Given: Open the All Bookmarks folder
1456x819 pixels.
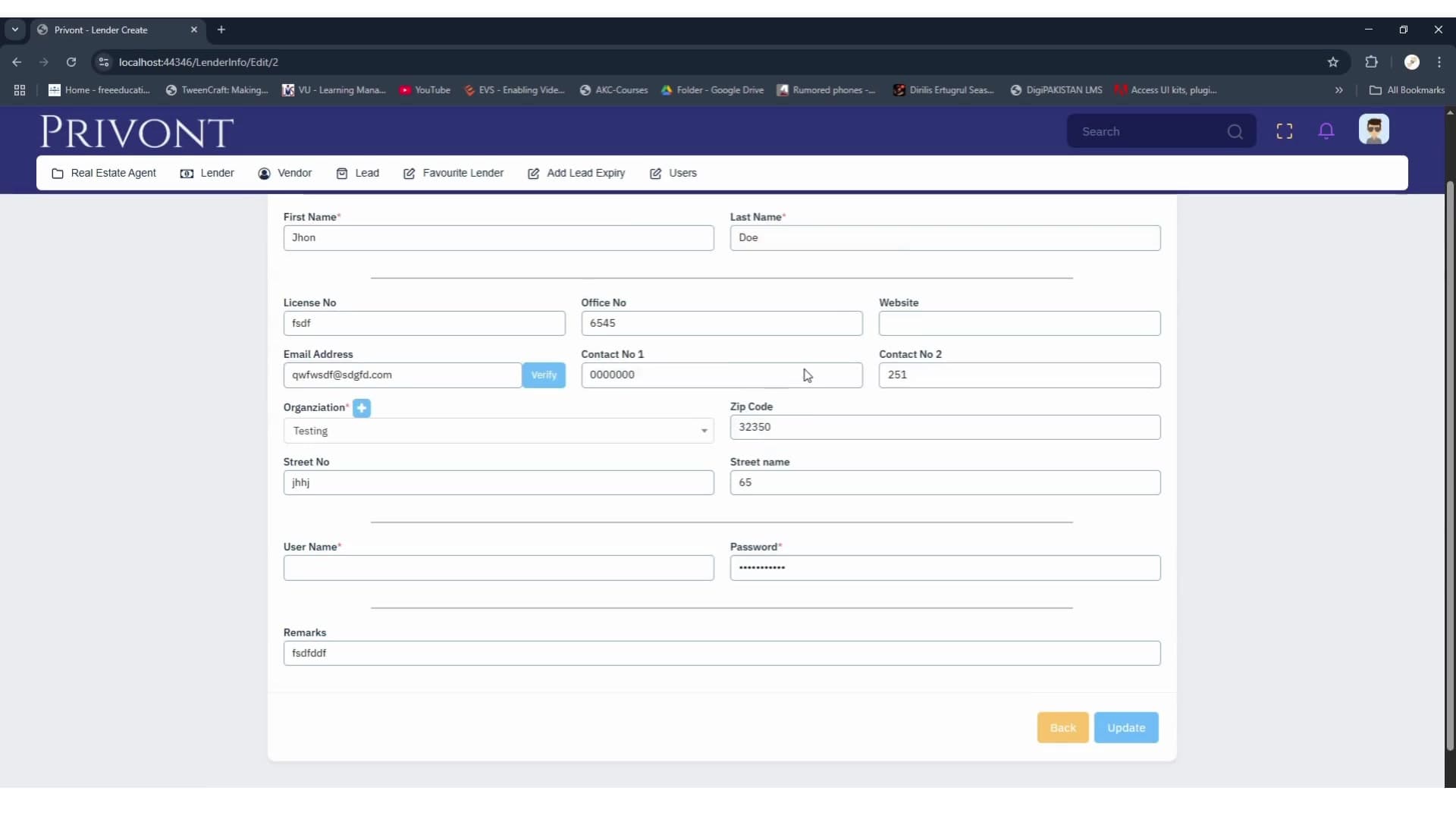Looking at the screenshot, I should coord(1407,90).
